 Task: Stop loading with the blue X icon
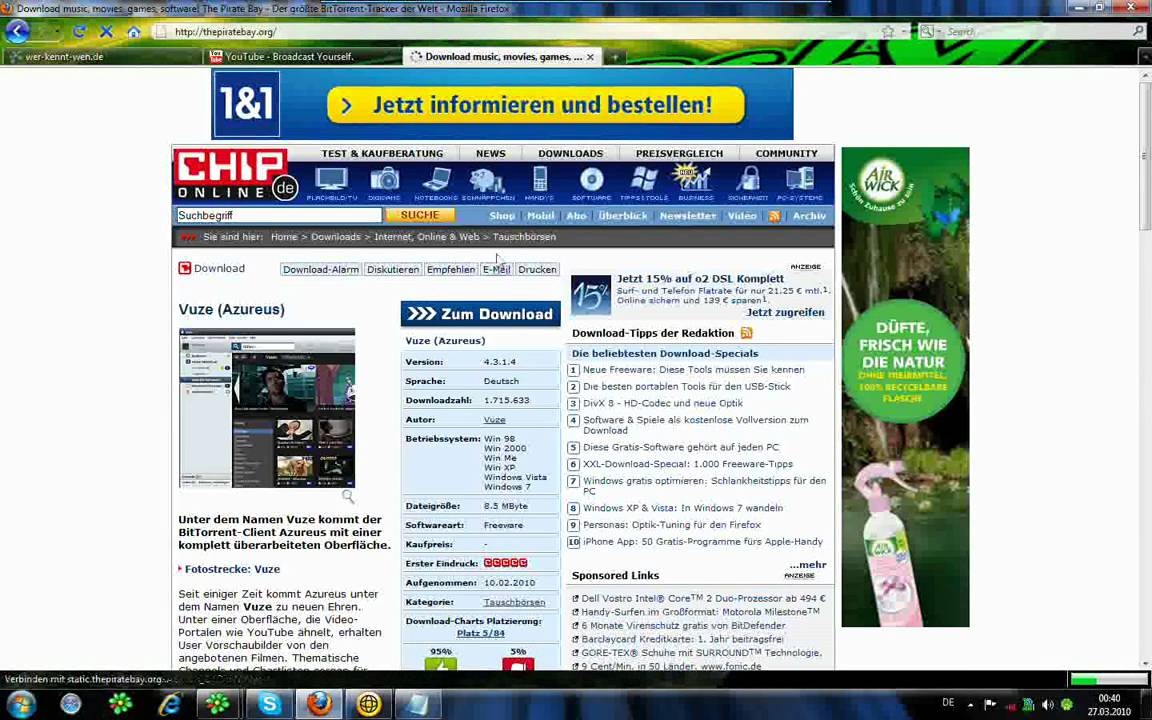pyautogui.click(x=106, y=32)
